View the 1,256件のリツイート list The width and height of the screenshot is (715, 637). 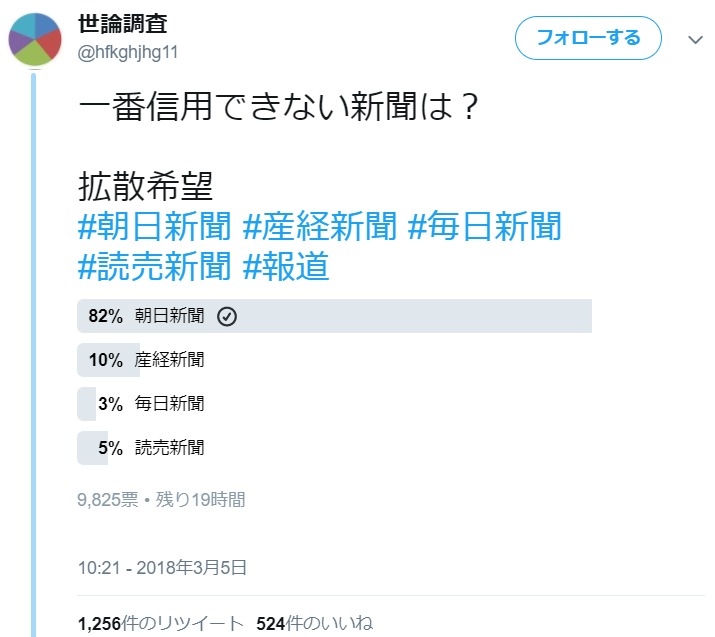(x=161, y=624)
